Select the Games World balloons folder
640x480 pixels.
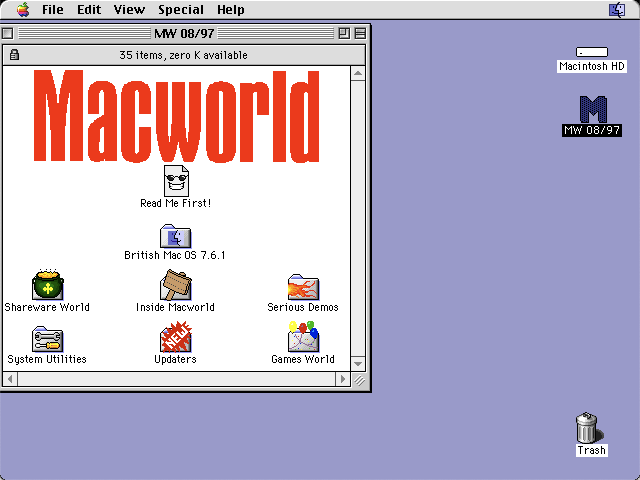[x=303, y=337]
